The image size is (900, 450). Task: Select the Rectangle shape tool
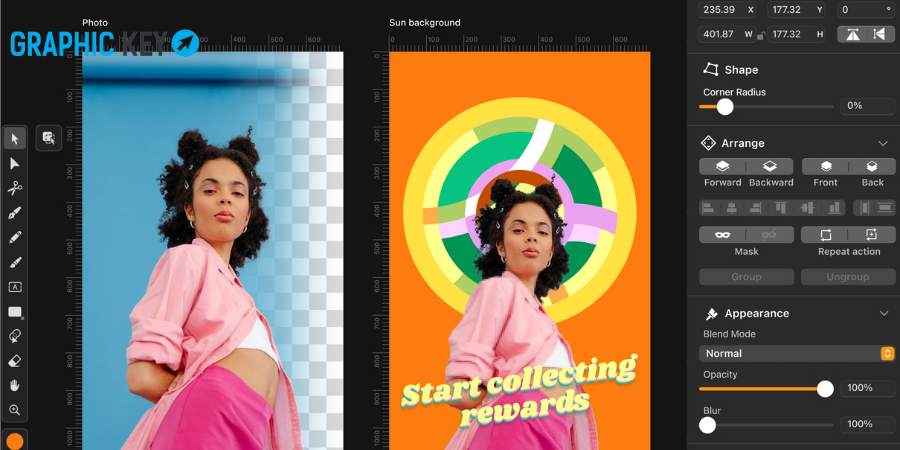[x=14, y=312]
